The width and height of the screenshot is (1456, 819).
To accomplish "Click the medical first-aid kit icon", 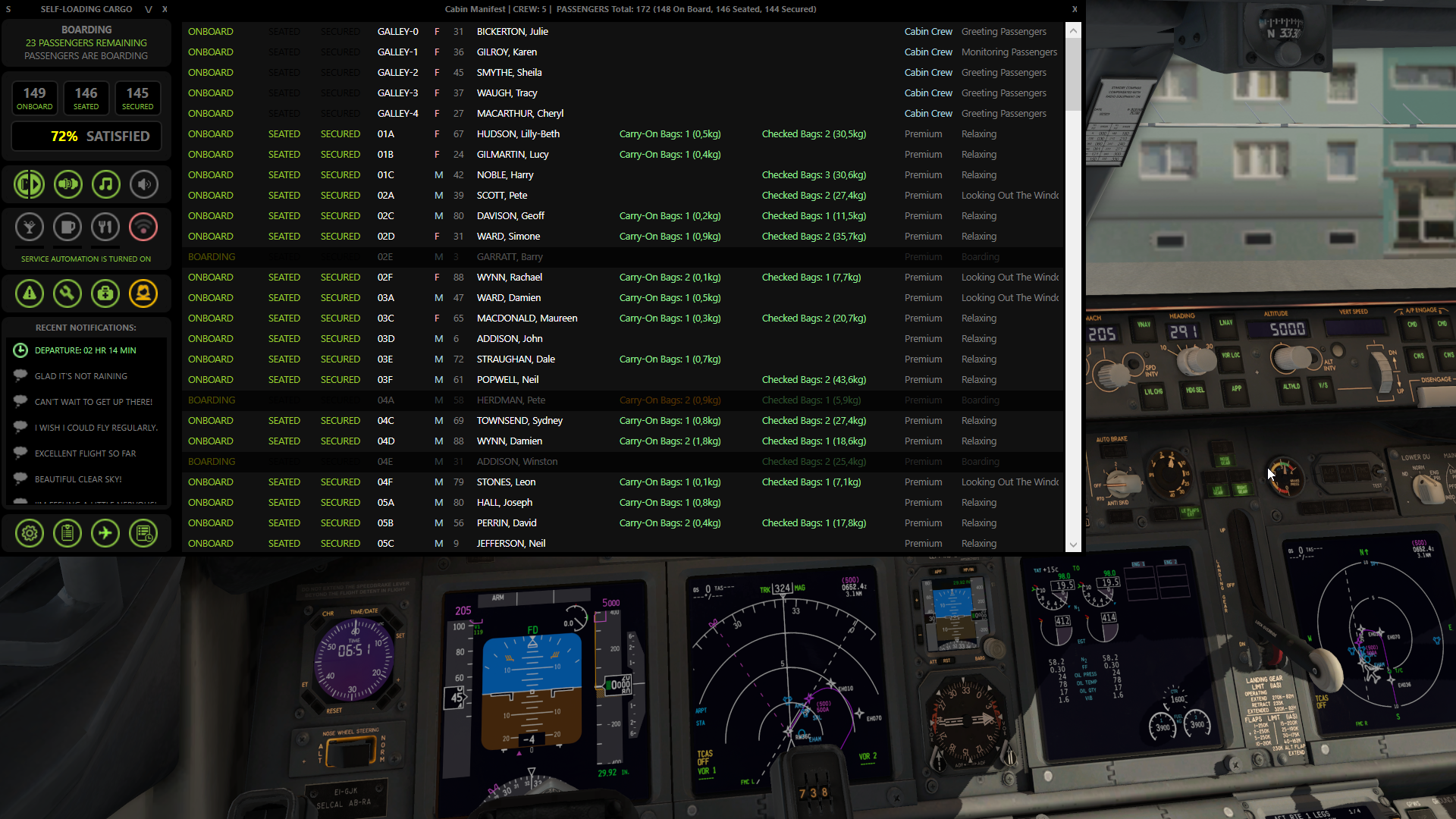I will tap(105, 293).
